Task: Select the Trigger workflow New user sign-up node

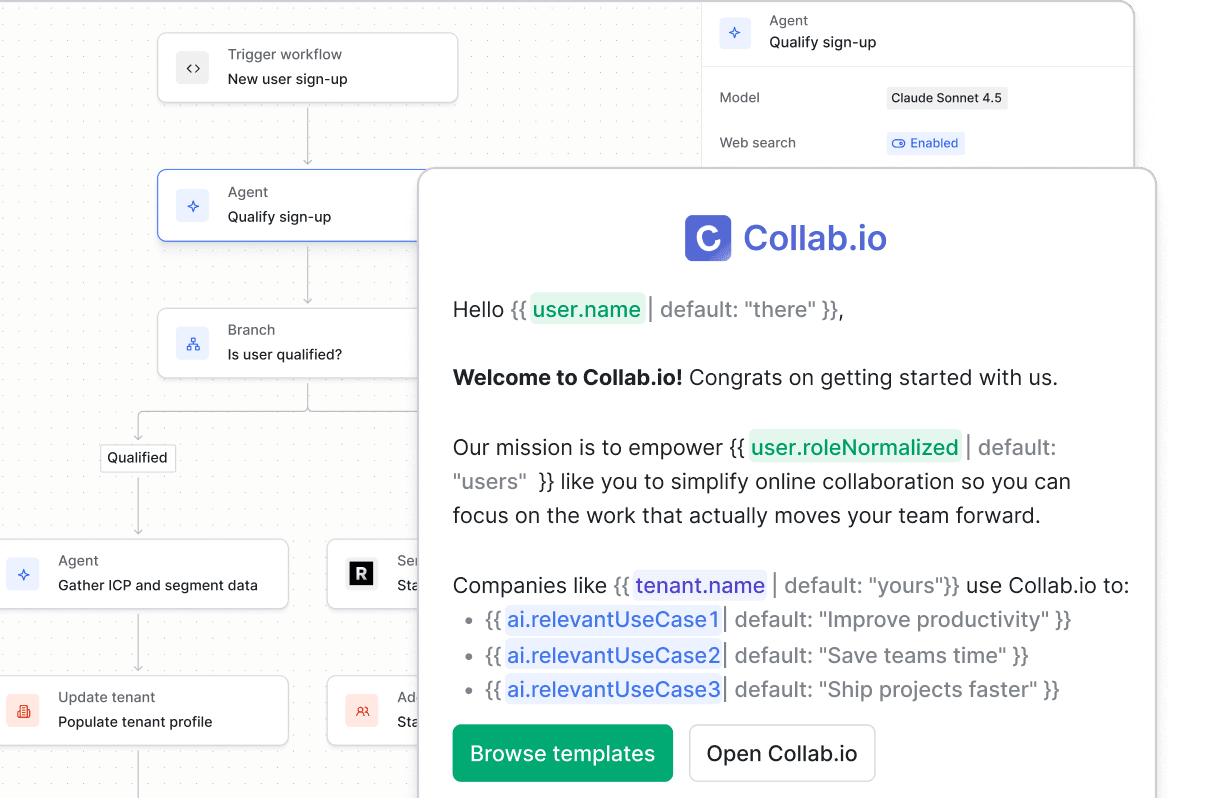Action: (308, 68)
